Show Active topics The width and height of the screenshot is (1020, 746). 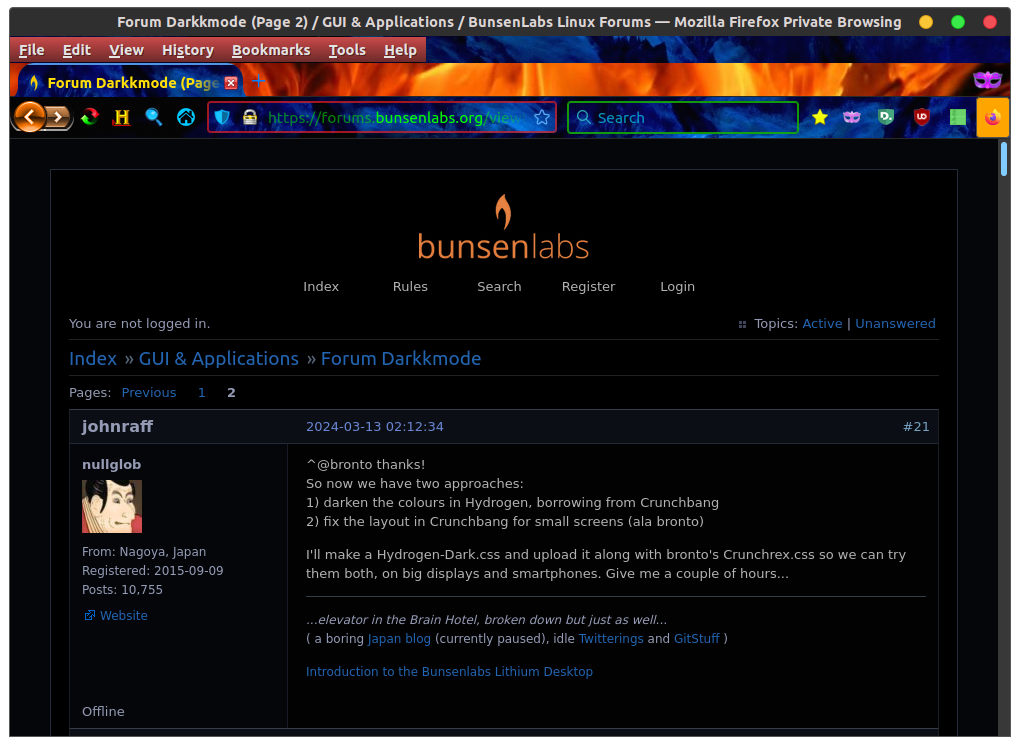pyautogui.click(x=822, y=324)
